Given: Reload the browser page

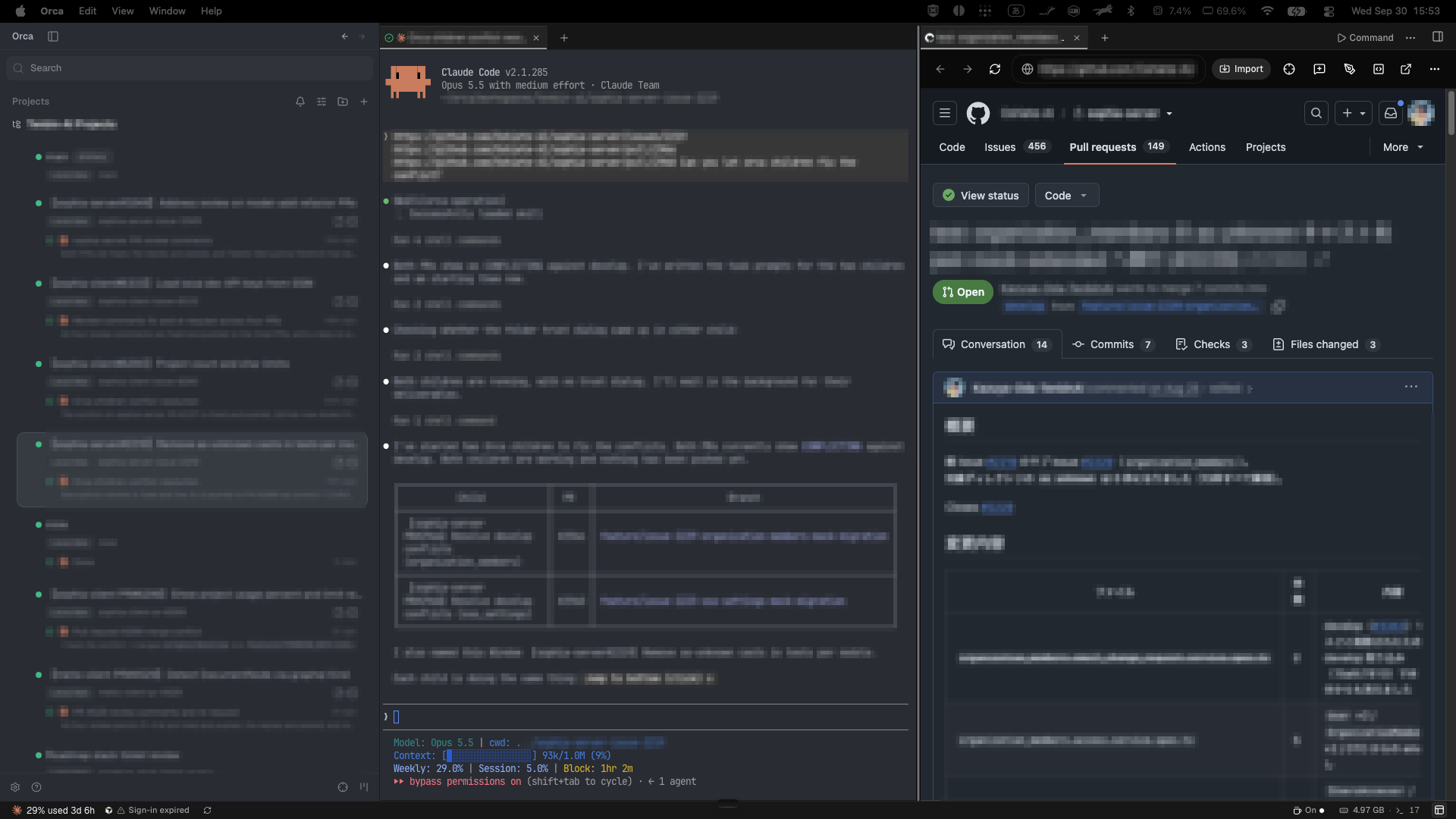Looking at the screenshot, I should pos(995,69).
